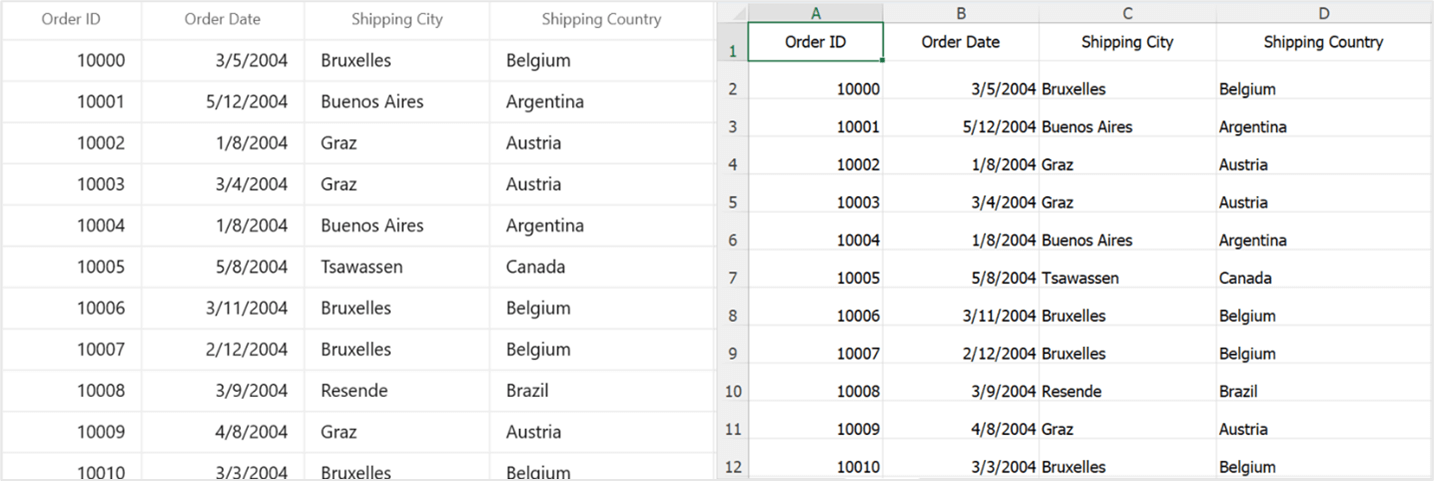Screen dimensions: 1434x481
Task: Select spreadsheet row 1 via its row number
Action: click(732, 51)
